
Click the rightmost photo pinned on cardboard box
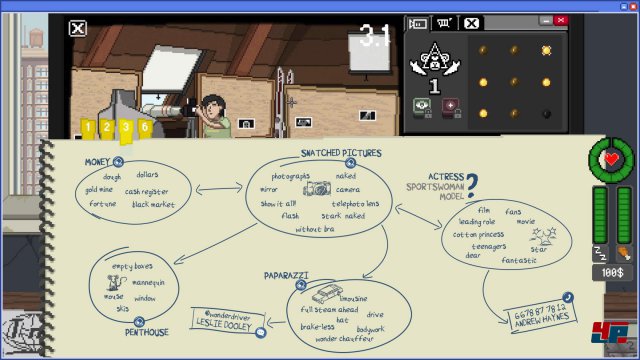click(367, 116)
